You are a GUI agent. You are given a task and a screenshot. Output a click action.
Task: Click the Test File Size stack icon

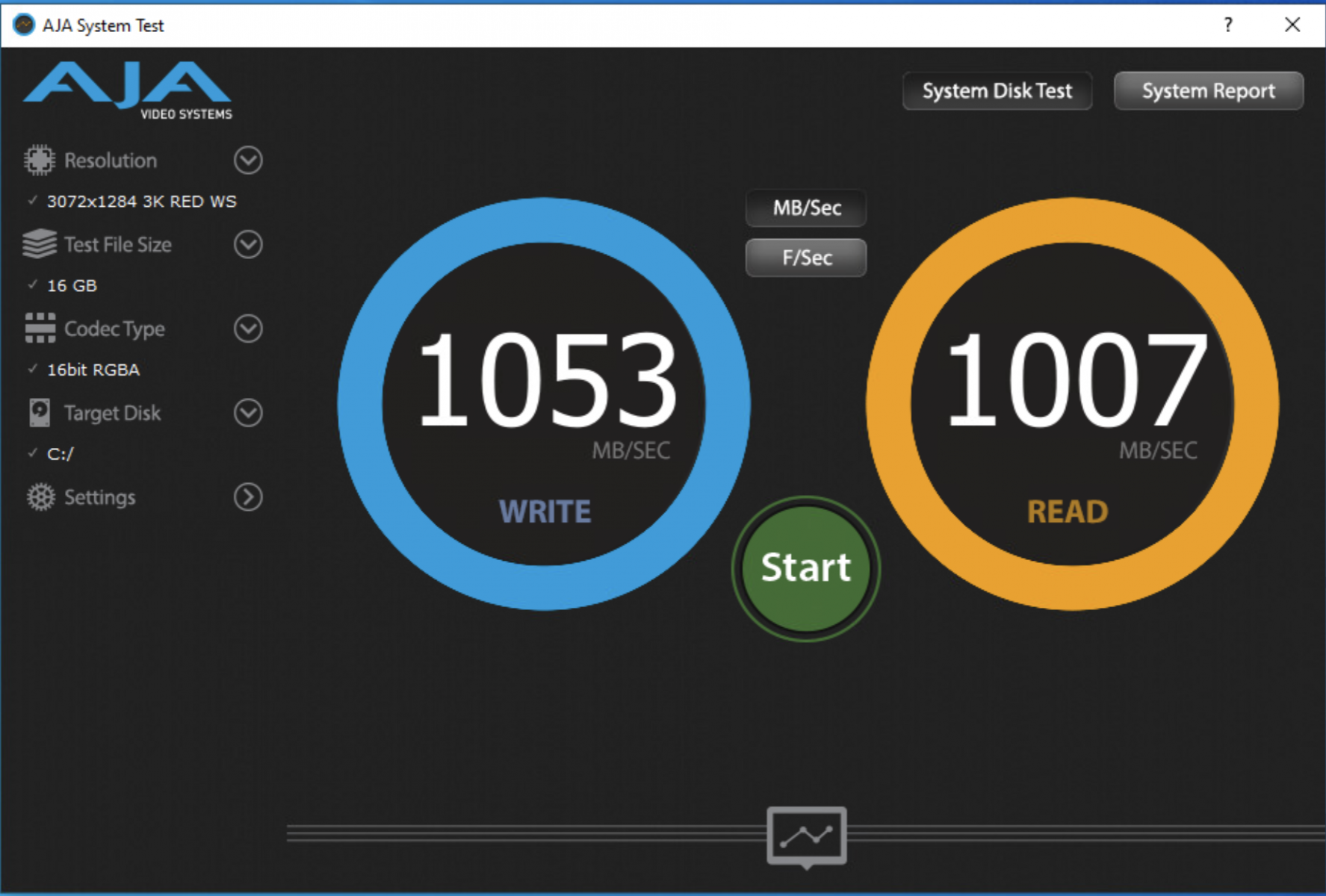40,244
